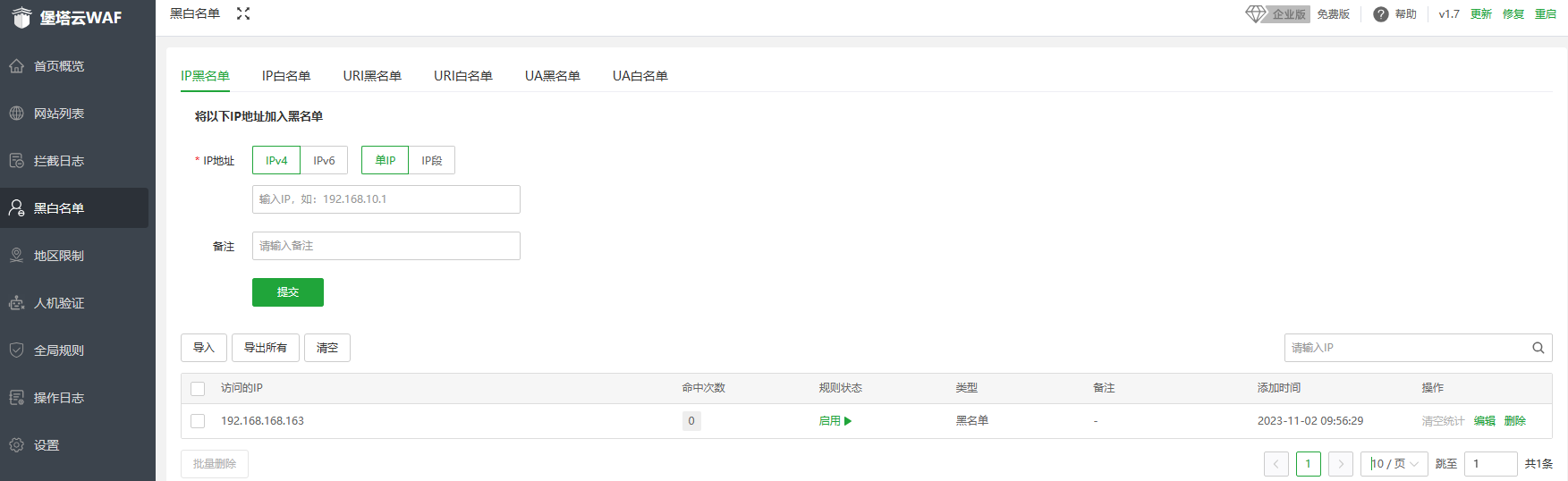Image resolution: width=1568 pixels, height=481 pixels.
Task: Click the 全局规则 shield icon in sidebar
Action: 16,350
